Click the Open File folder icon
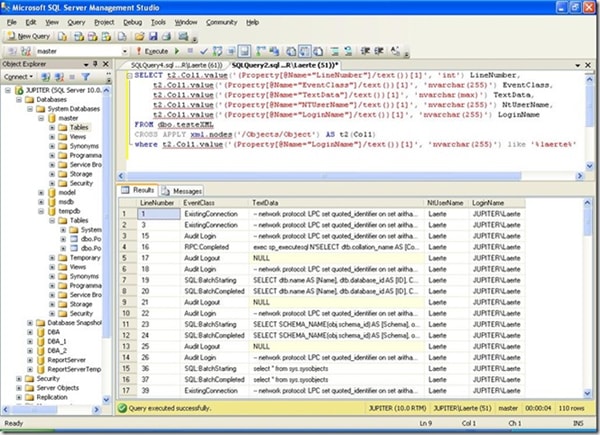The height and width of the screenshot is (435, 600). coord(139,36)
